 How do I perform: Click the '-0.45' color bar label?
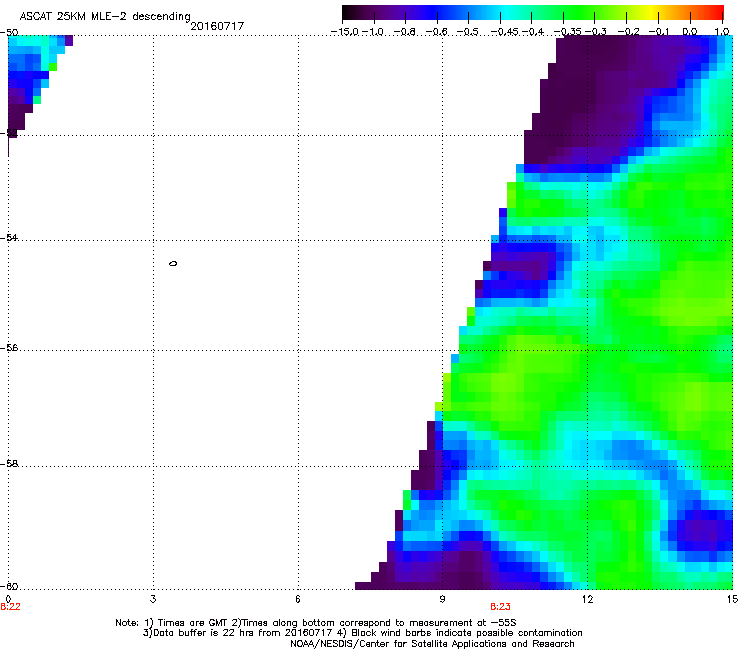pyautogui.click(x=504, y=32)
